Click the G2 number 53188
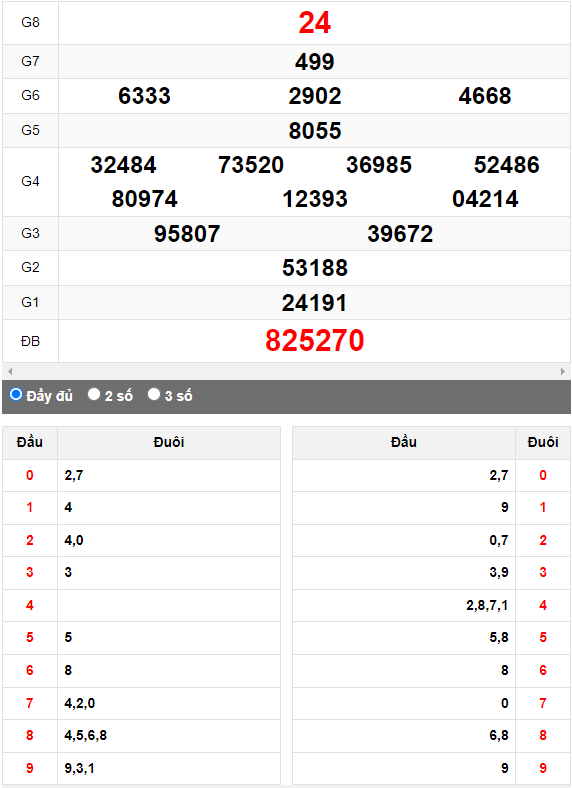Screen dimensions: 572x788 pos(315,268)
